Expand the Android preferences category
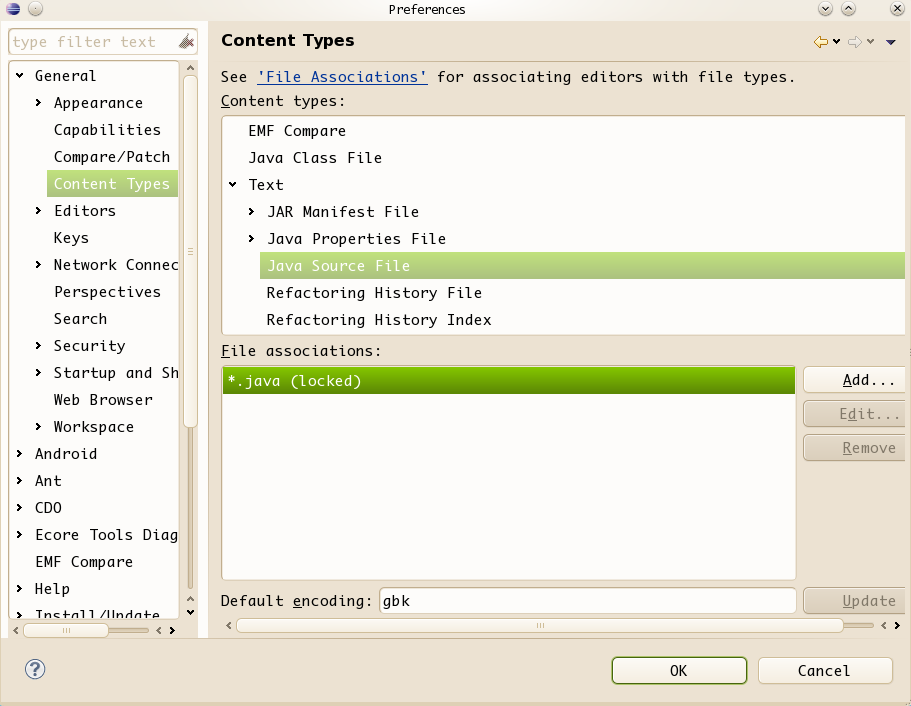Image resolution: width=911 pixels, height=706 pixels. [x=19, y=454]
